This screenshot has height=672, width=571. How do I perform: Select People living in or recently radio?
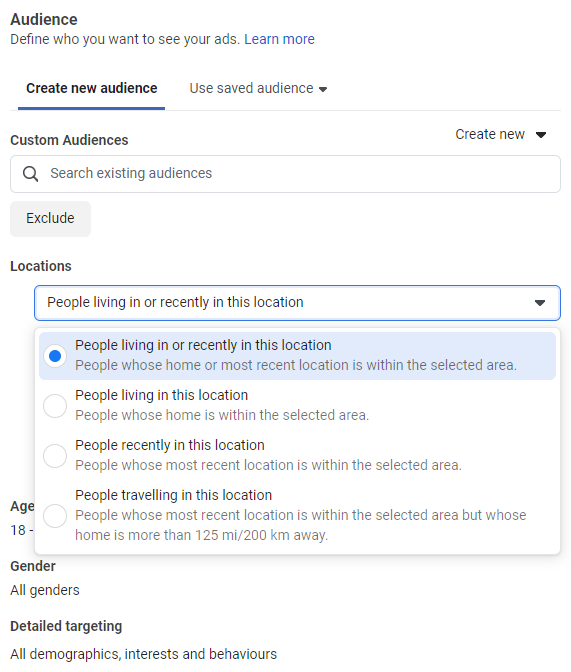[x=55, y=356]
